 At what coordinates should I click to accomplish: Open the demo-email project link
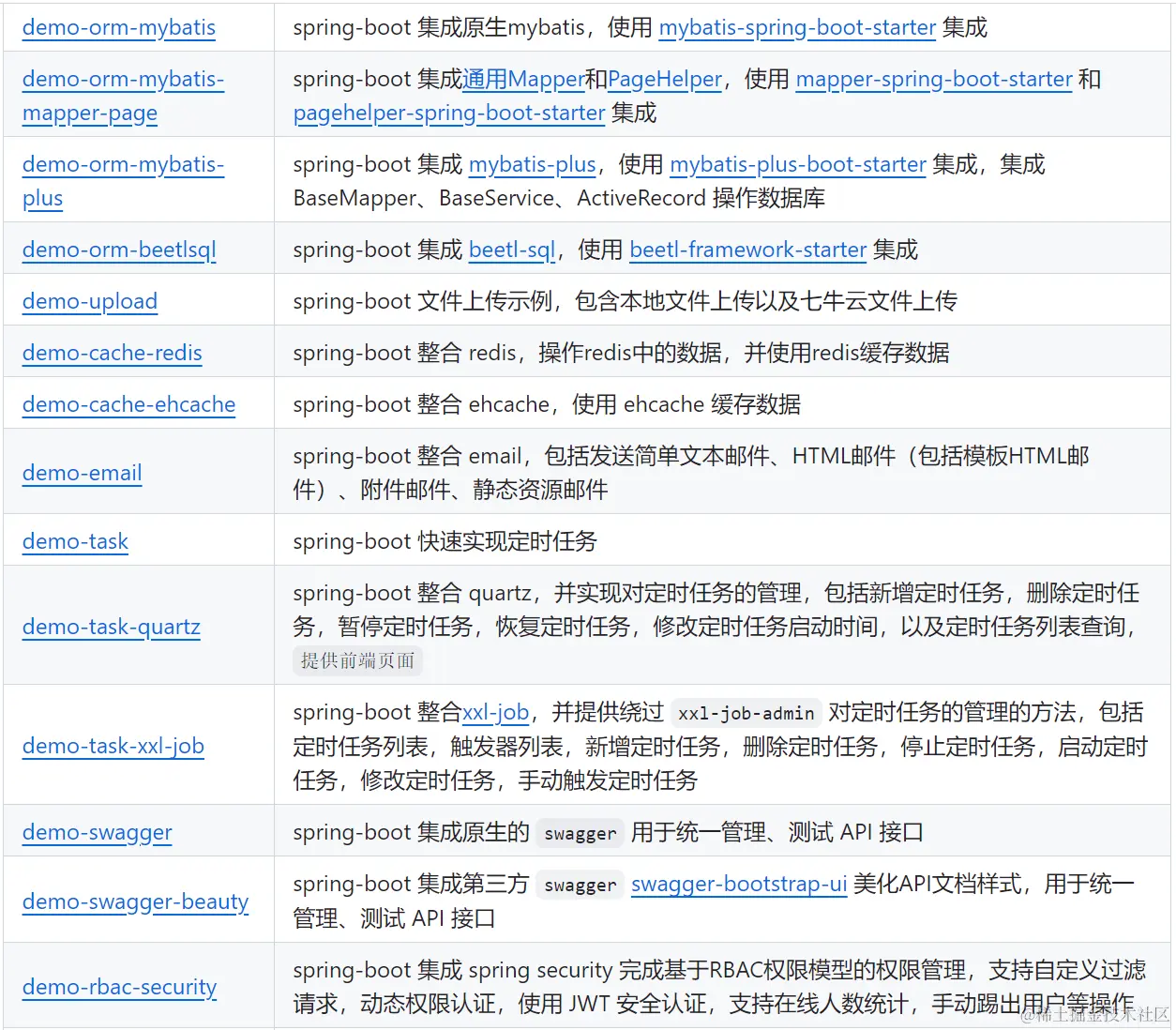click(x=82, y=473)
